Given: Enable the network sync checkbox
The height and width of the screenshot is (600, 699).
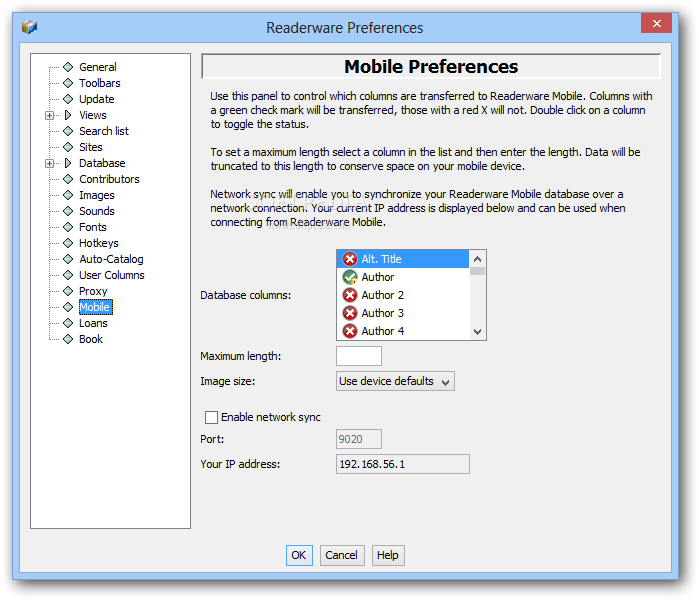Looking at the screenshot, I should click(211, 417).
